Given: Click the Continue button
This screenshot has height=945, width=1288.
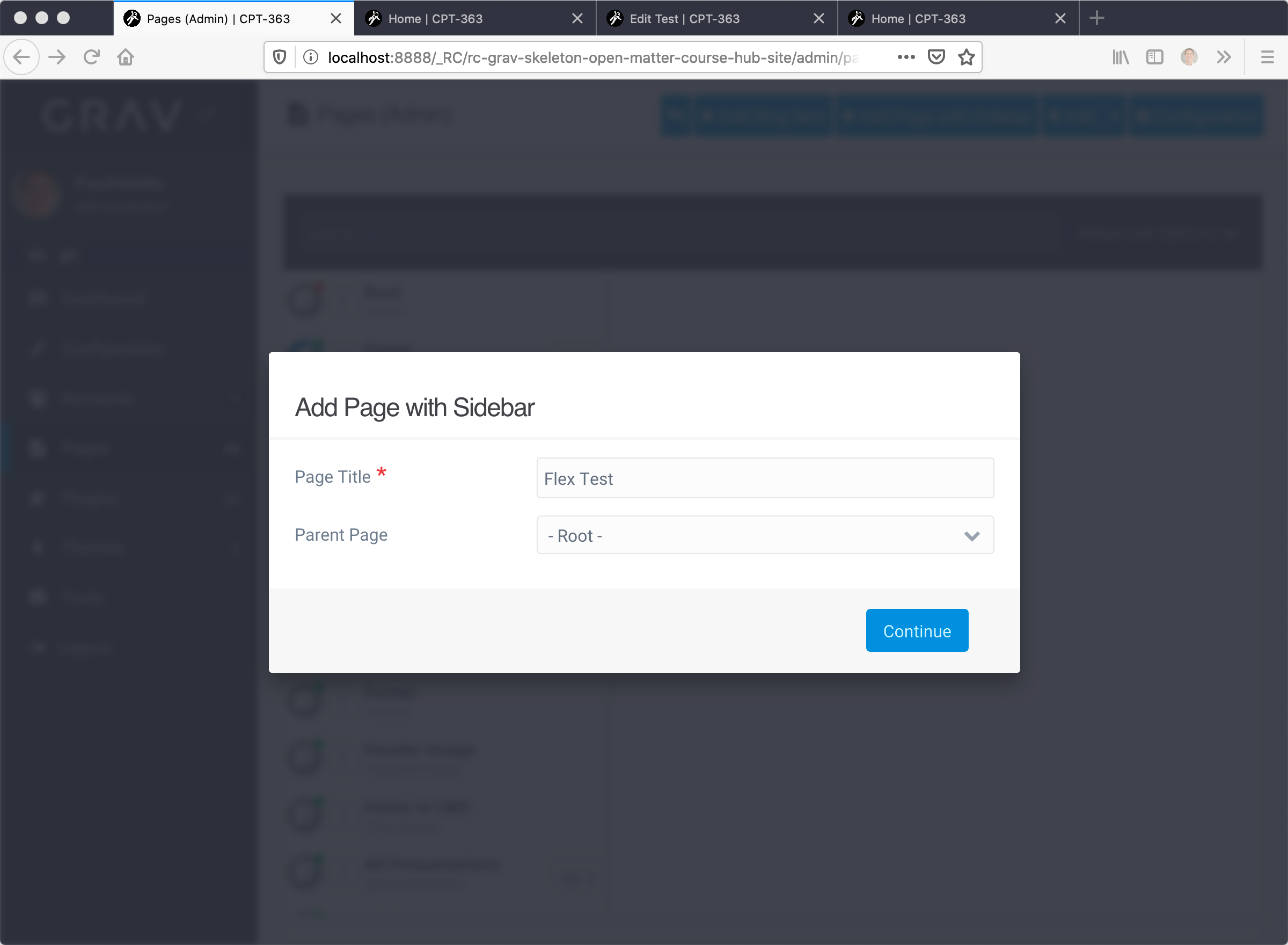Looking at the screenshot, I should (916, 630).
